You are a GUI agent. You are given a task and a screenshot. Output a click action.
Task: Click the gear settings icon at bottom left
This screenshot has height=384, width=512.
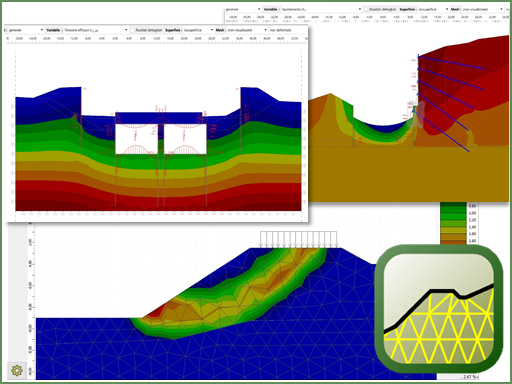pyautogui.click(x=17, y=370)
